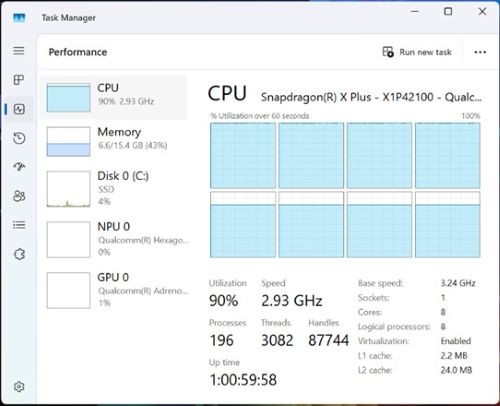Screen dimensions: 500x406
Task: Select the Memory performance item
Action: 113,141
